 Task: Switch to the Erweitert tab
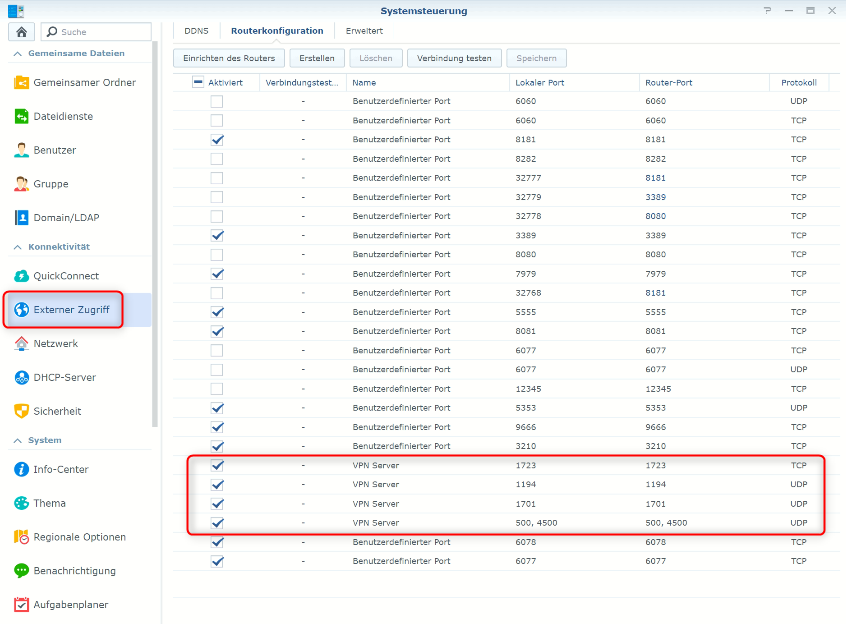364,31
